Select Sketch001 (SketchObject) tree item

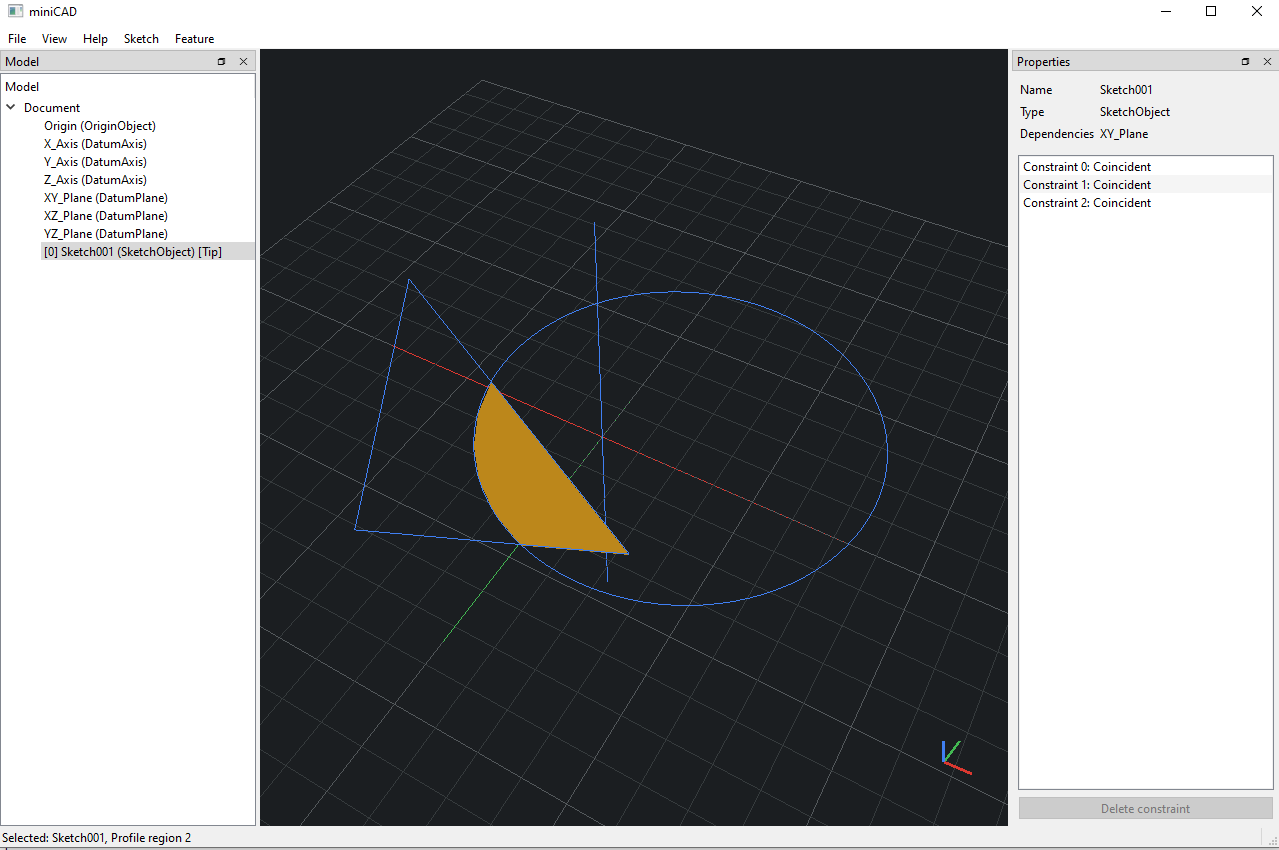click(133, 252)
